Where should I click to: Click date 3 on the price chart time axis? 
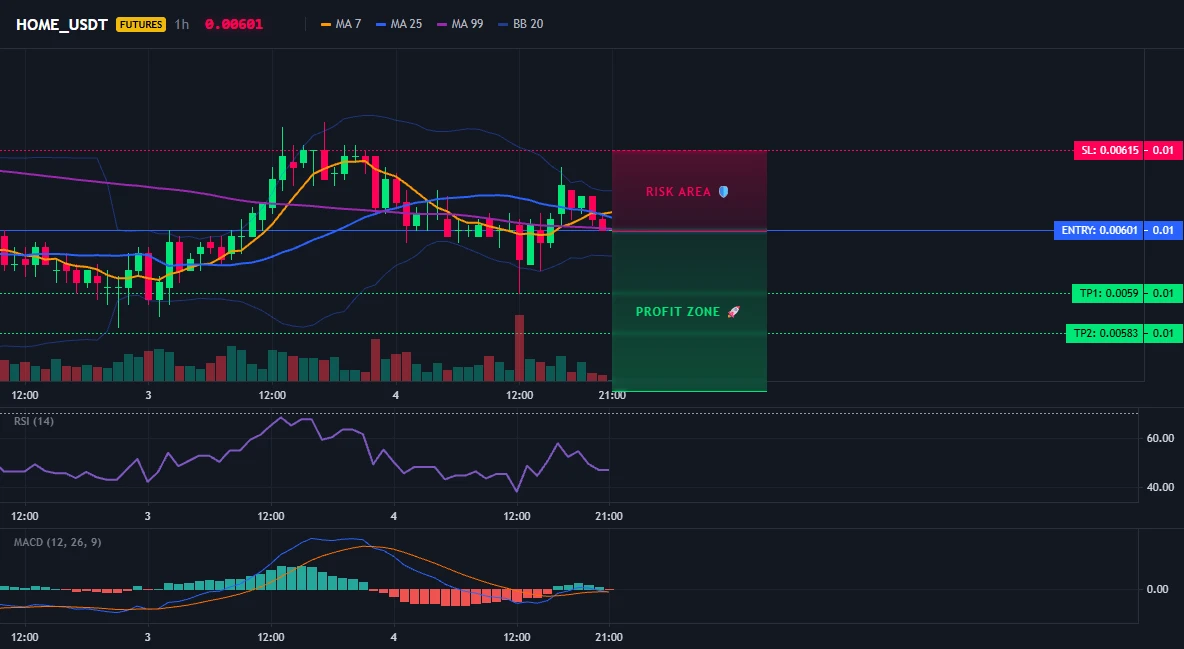148,395
